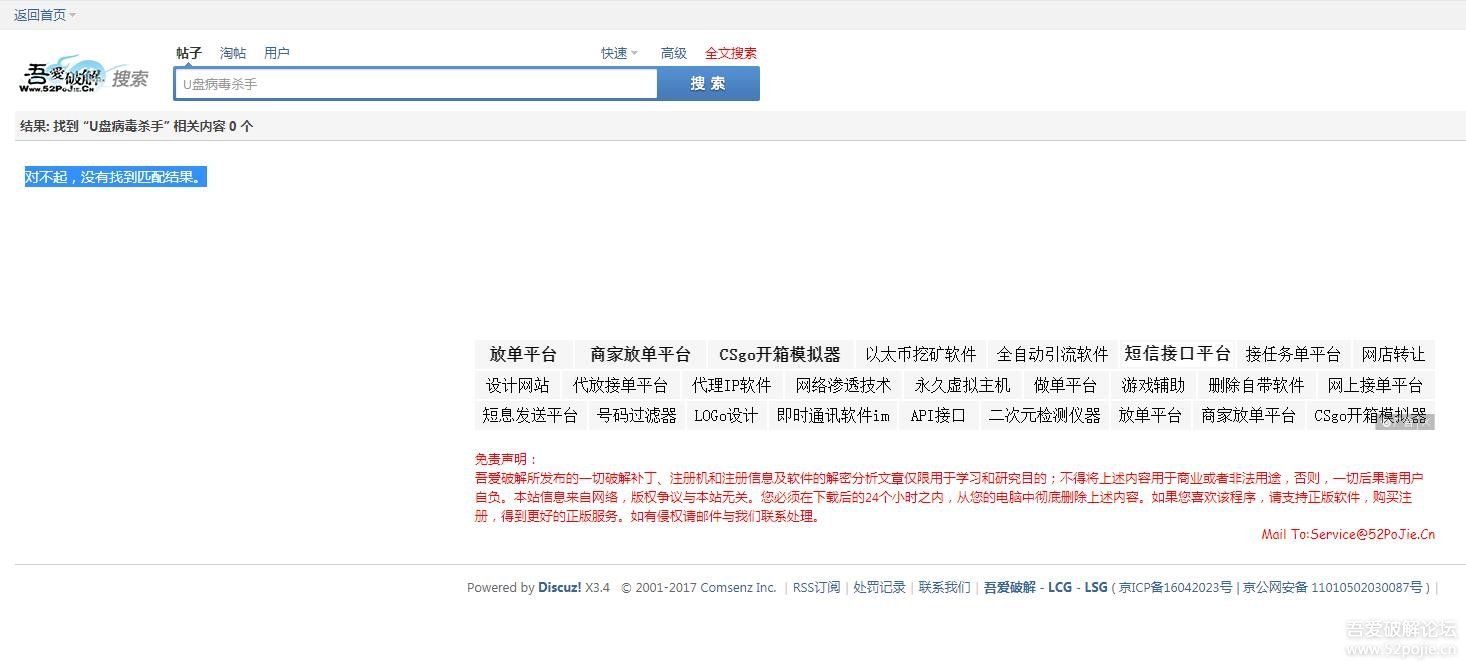1466x666 pixels.
Task: Open the LSG footer link
Action: 1096,587
